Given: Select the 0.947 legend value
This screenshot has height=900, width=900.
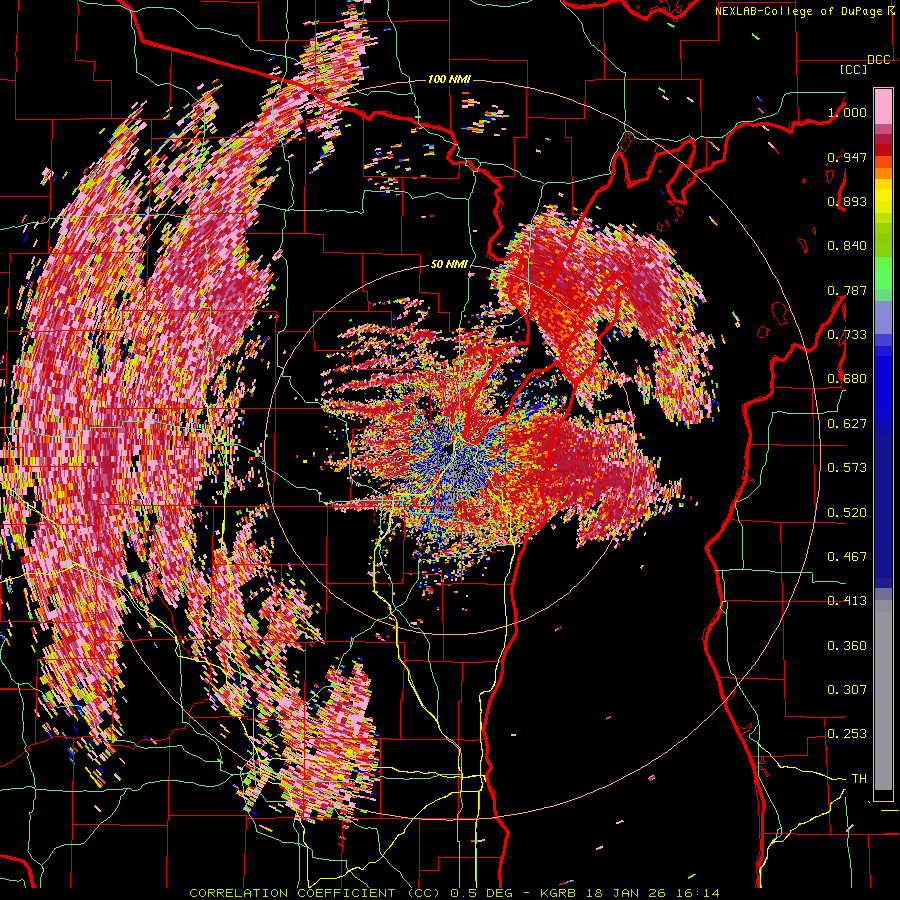Looking at the screenshot, I should click(x=847, y=157).
